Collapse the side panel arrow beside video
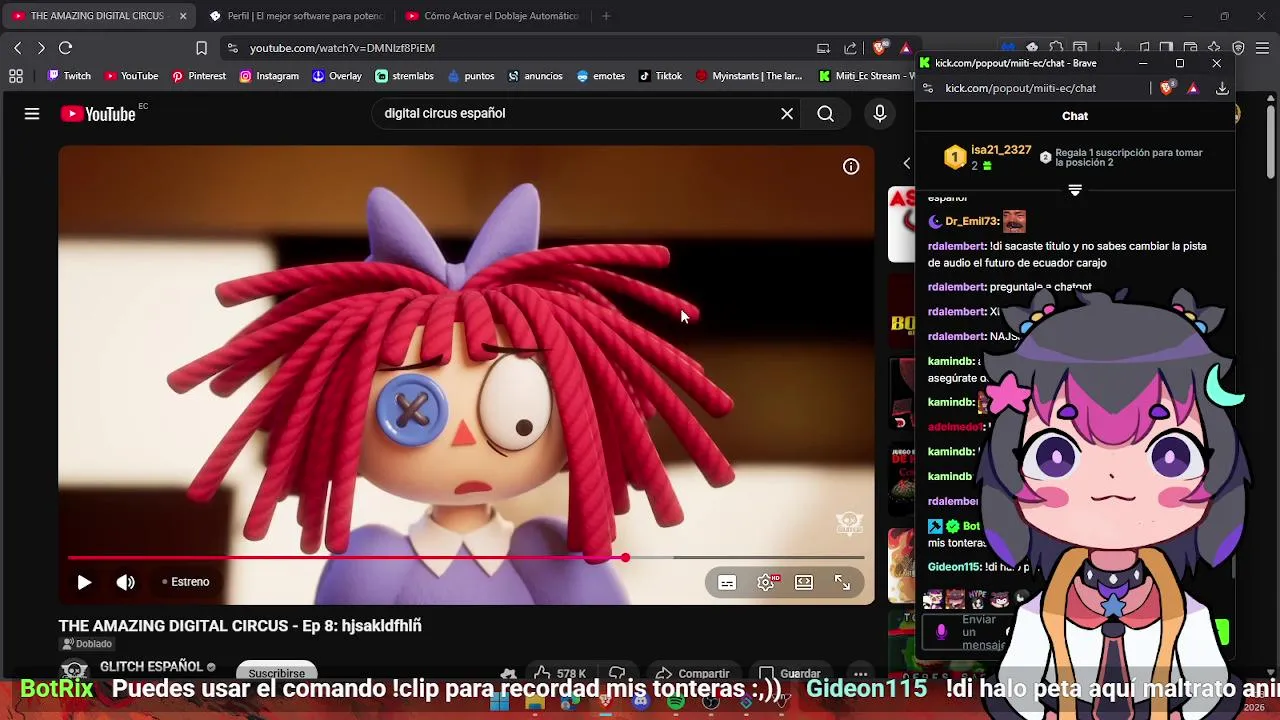This screenshot has height=720, width=1280. click(x=907, y=163)
